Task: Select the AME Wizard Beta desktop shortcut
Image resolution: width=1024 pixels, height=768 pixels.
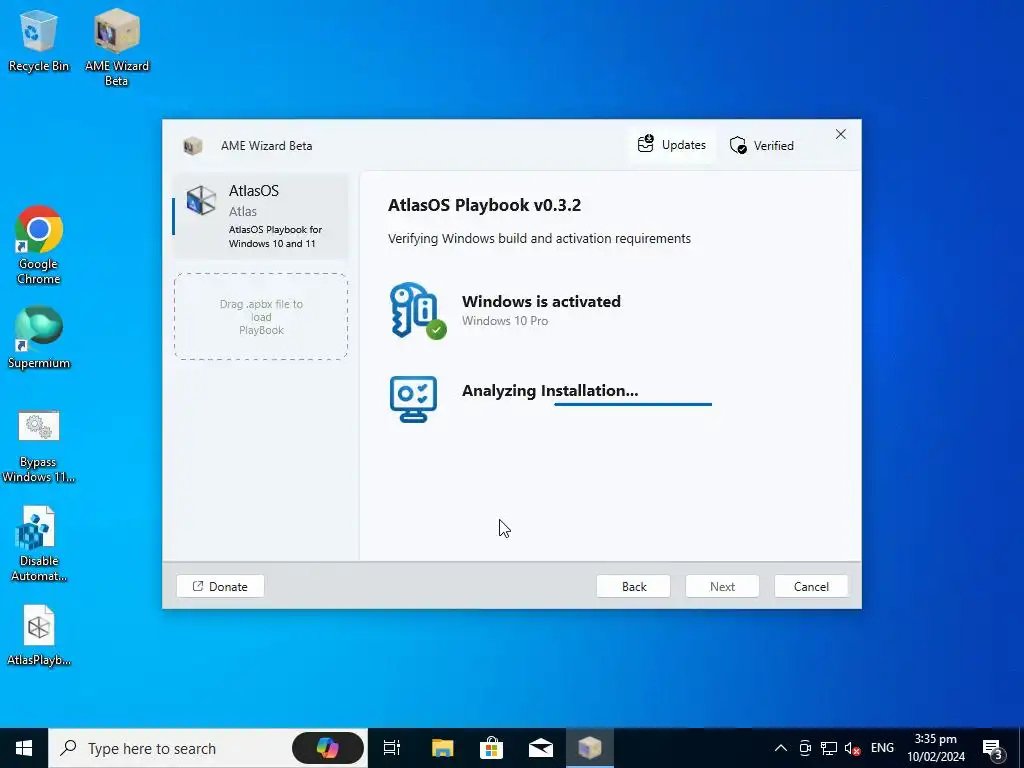Action: point(116,47)
